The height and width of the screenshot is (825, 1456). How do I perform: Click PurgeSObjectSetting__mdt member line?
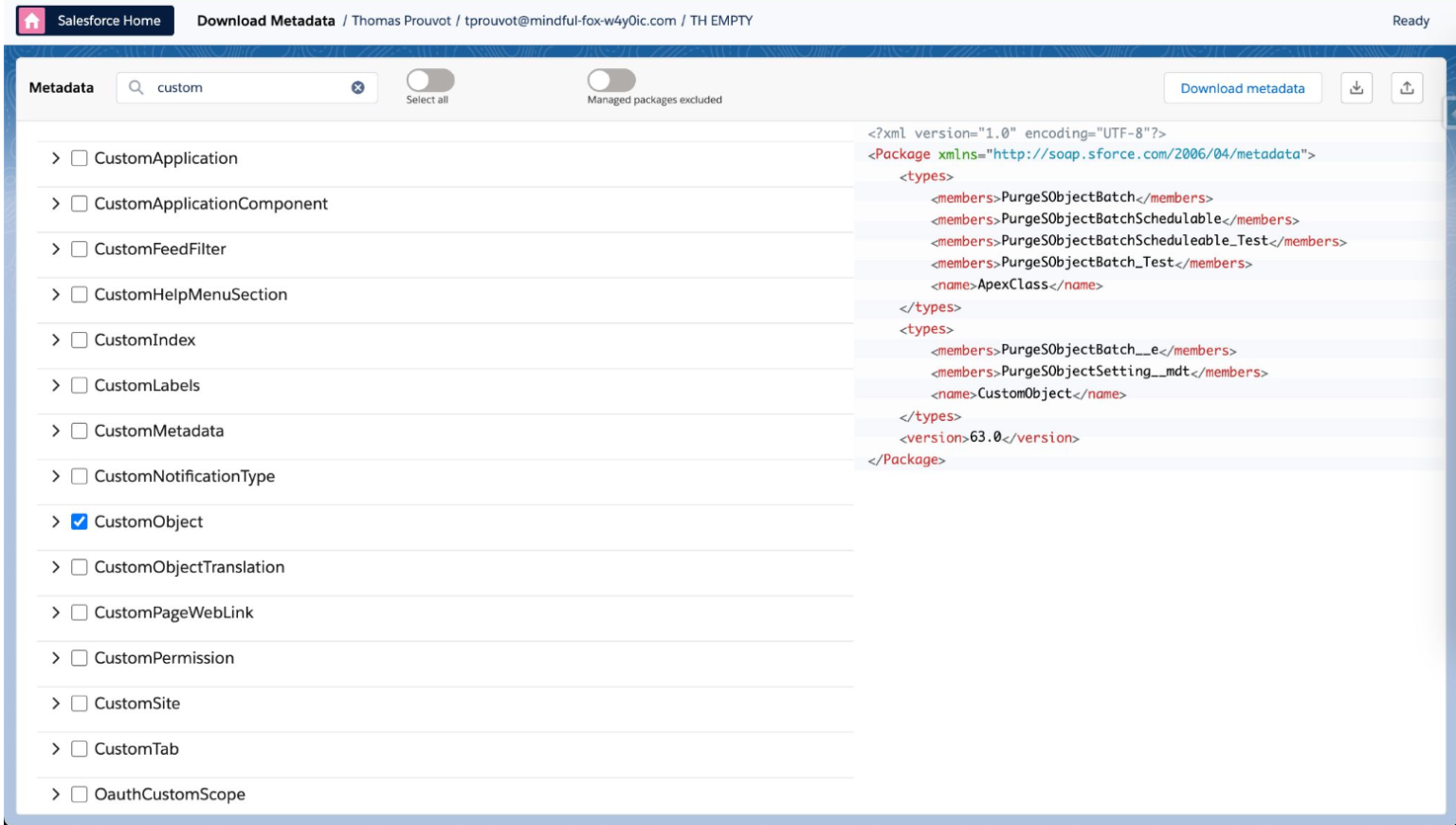click(1095, 372)
